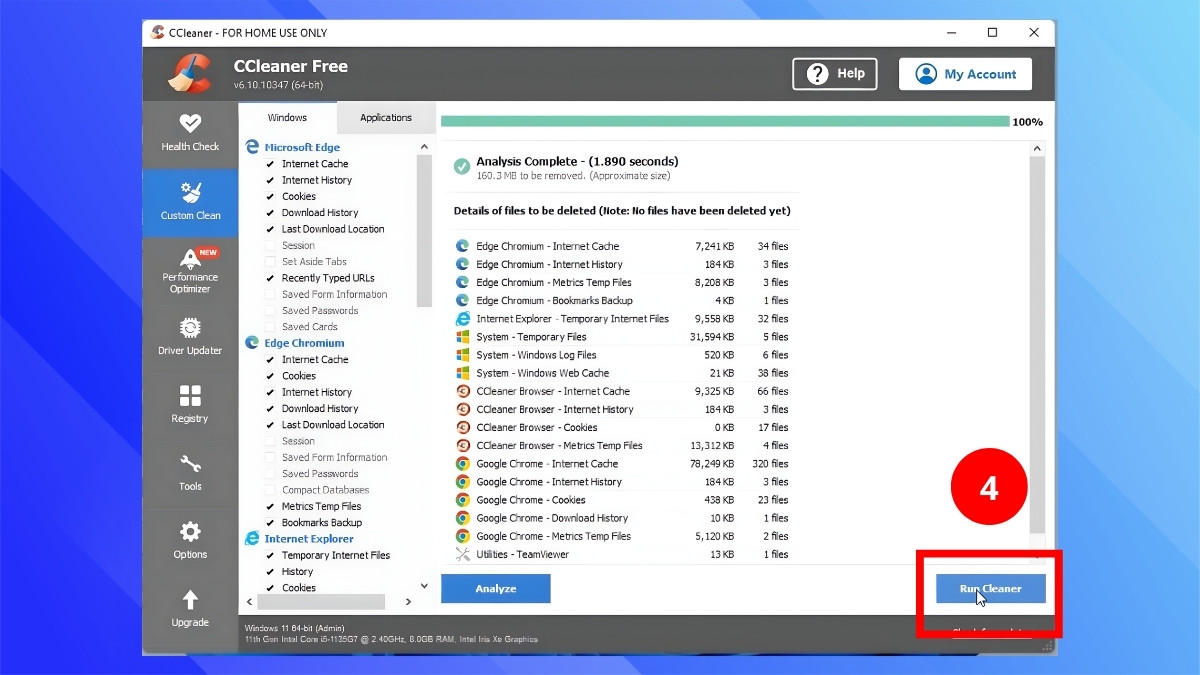This screenshot has width=1200, height=675.
Task: Select the Upgrade option in sidebar
Action: (189, 608)
